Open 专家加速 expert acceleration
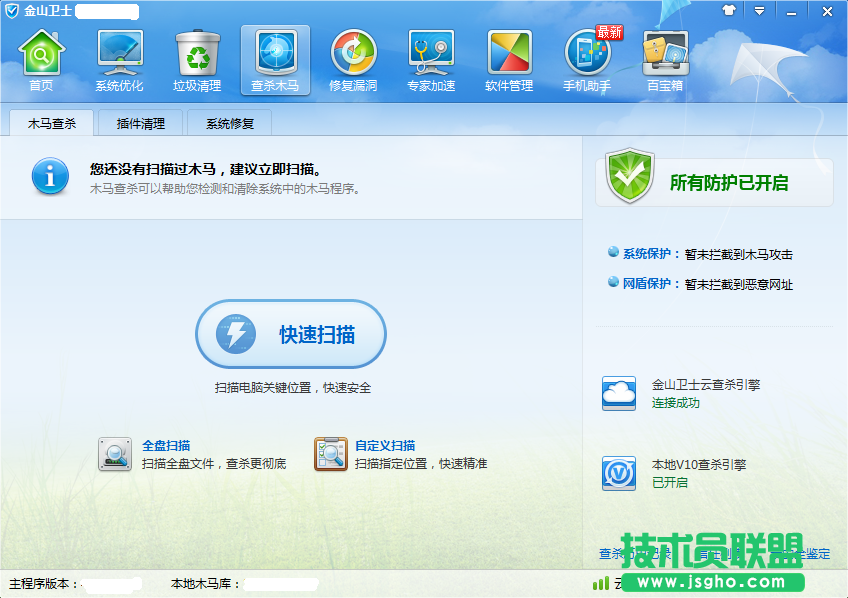The width and height of the screenshot is (848, 598). click(x=431, y=60)
